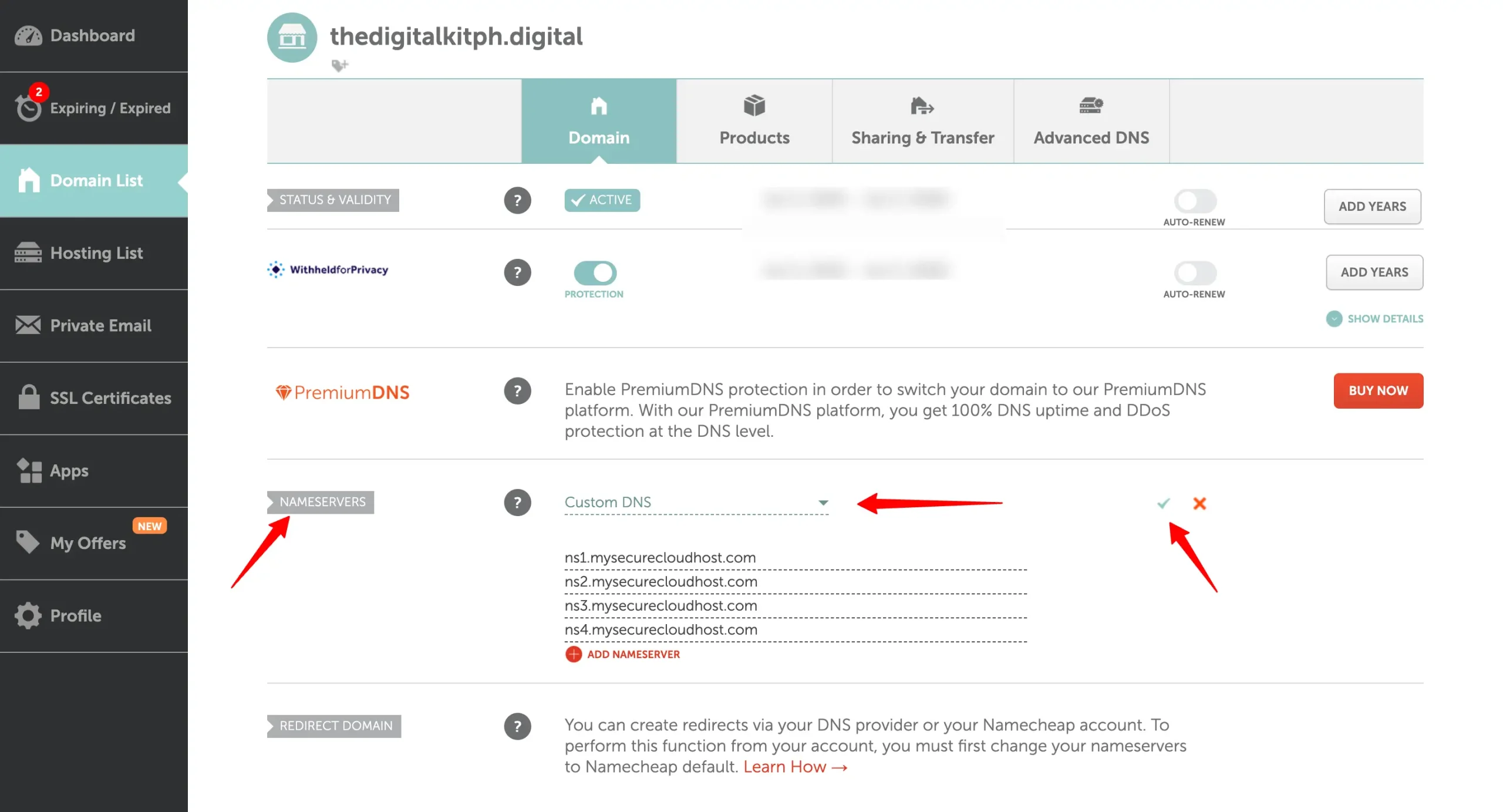Turn off WithheldforPrivacy protection toggle
This screenshot has width=1503, height=812.
[x=595, y=272]
